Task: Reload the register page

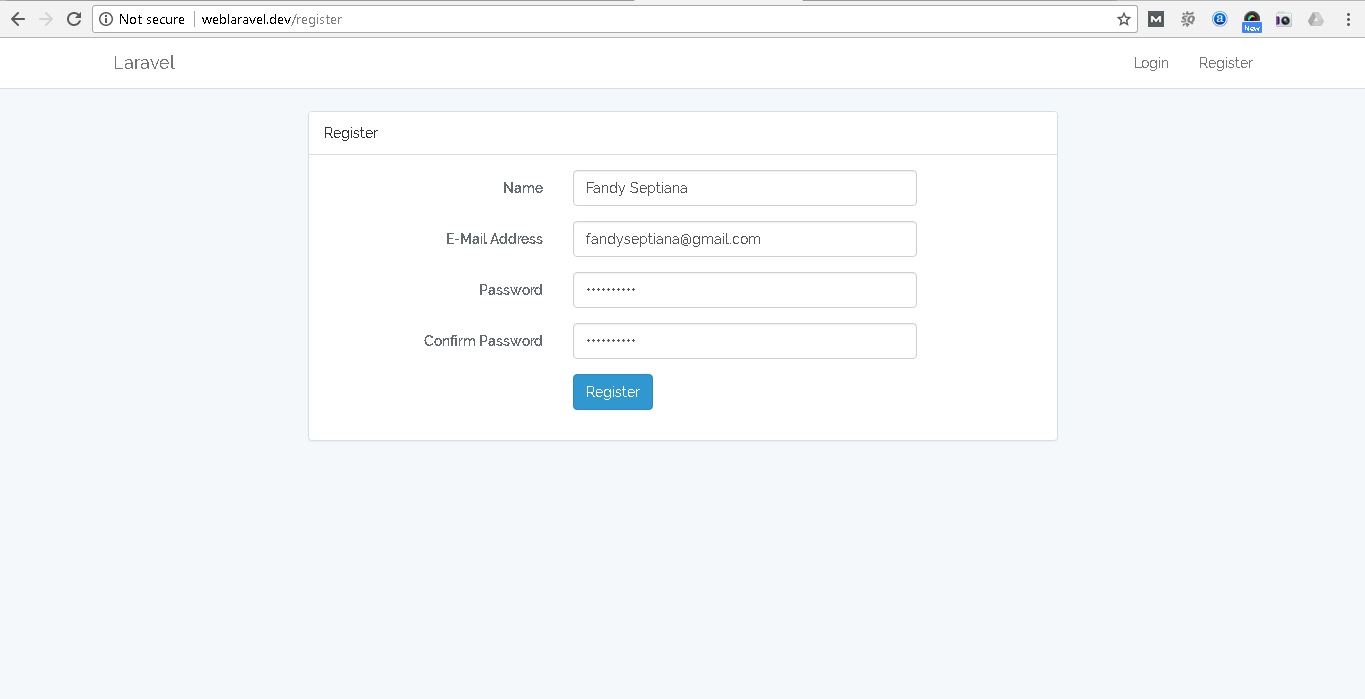Action: point(73,18)
